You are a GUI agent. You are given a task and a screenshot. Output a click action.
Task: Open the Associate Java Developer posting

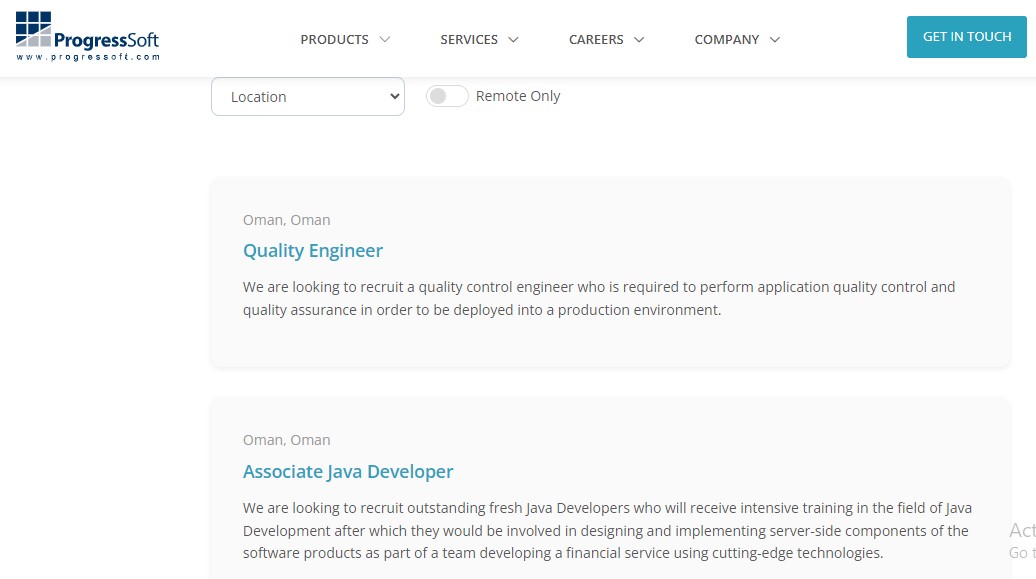(x=348, y=471)
